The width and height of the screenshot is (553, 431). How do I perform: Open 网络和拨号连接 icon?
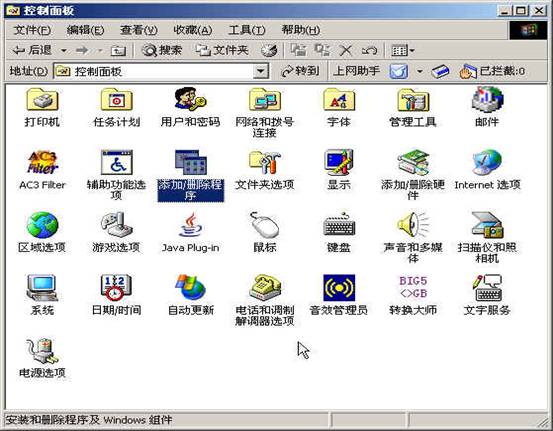pyautogui.click(x=265, y=100)
